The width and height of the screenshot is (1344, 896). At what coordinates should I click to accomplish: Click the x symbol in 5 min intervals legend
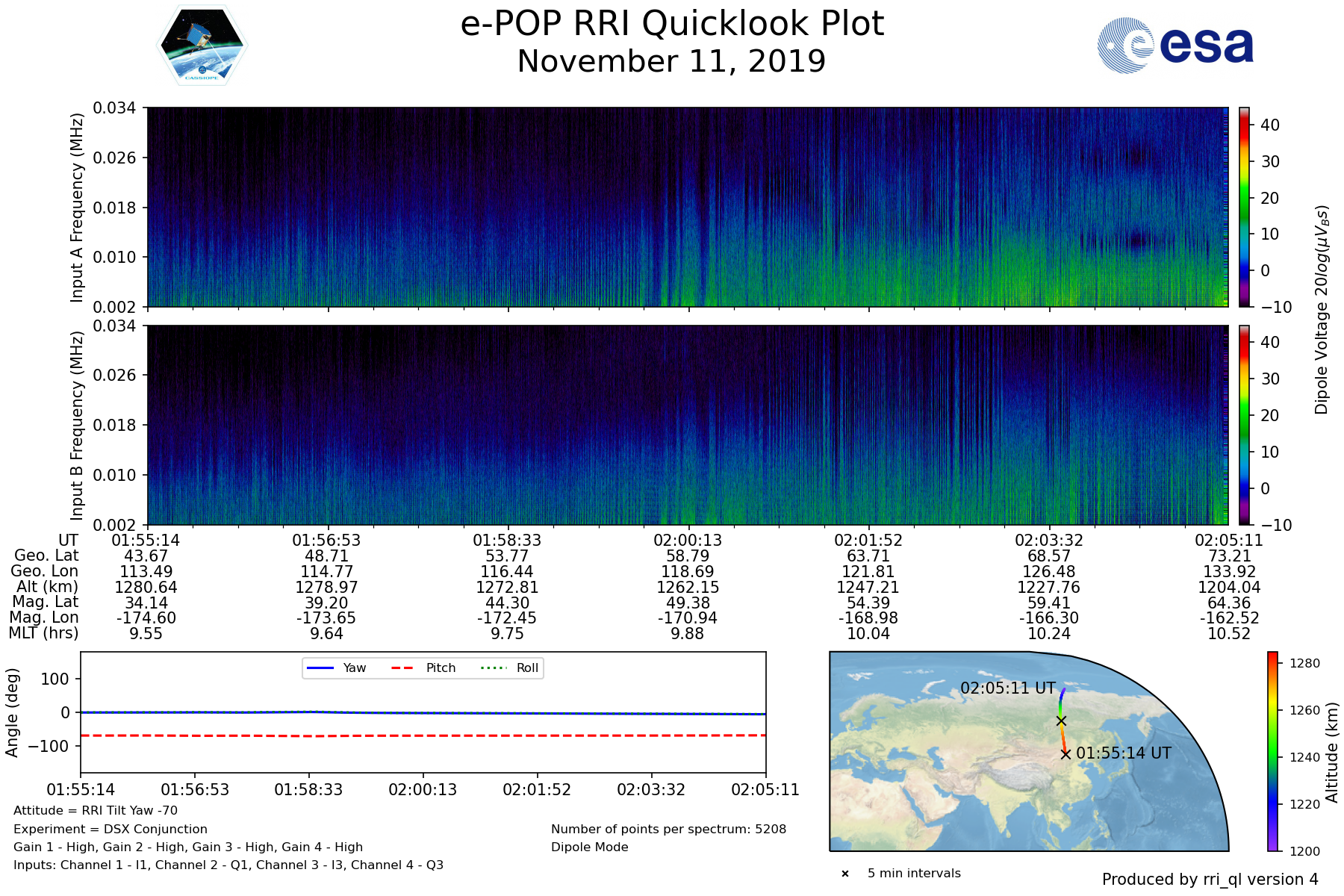(x=845, y=874)
